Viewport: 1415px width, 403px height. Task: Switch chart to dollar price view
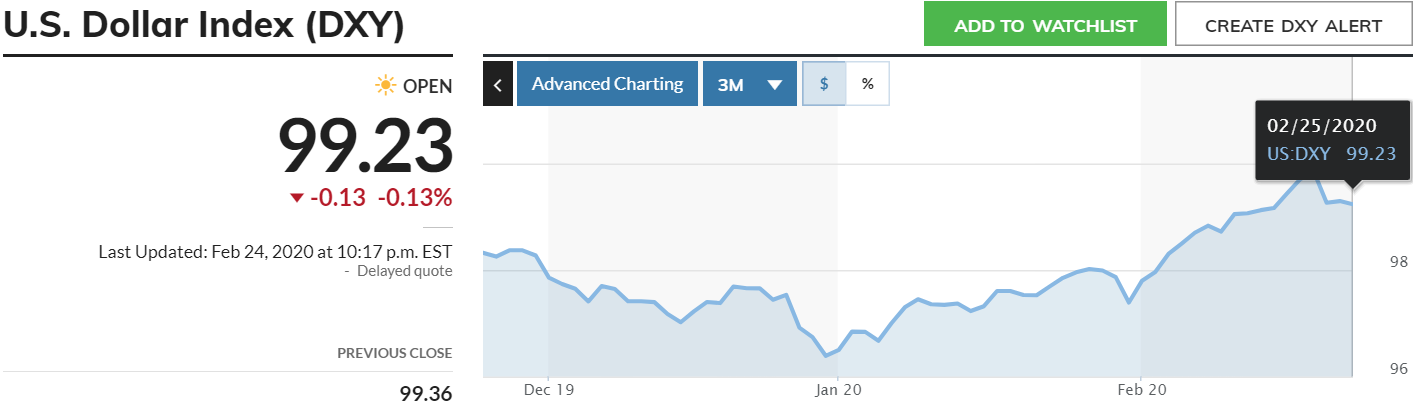[824, 84]
